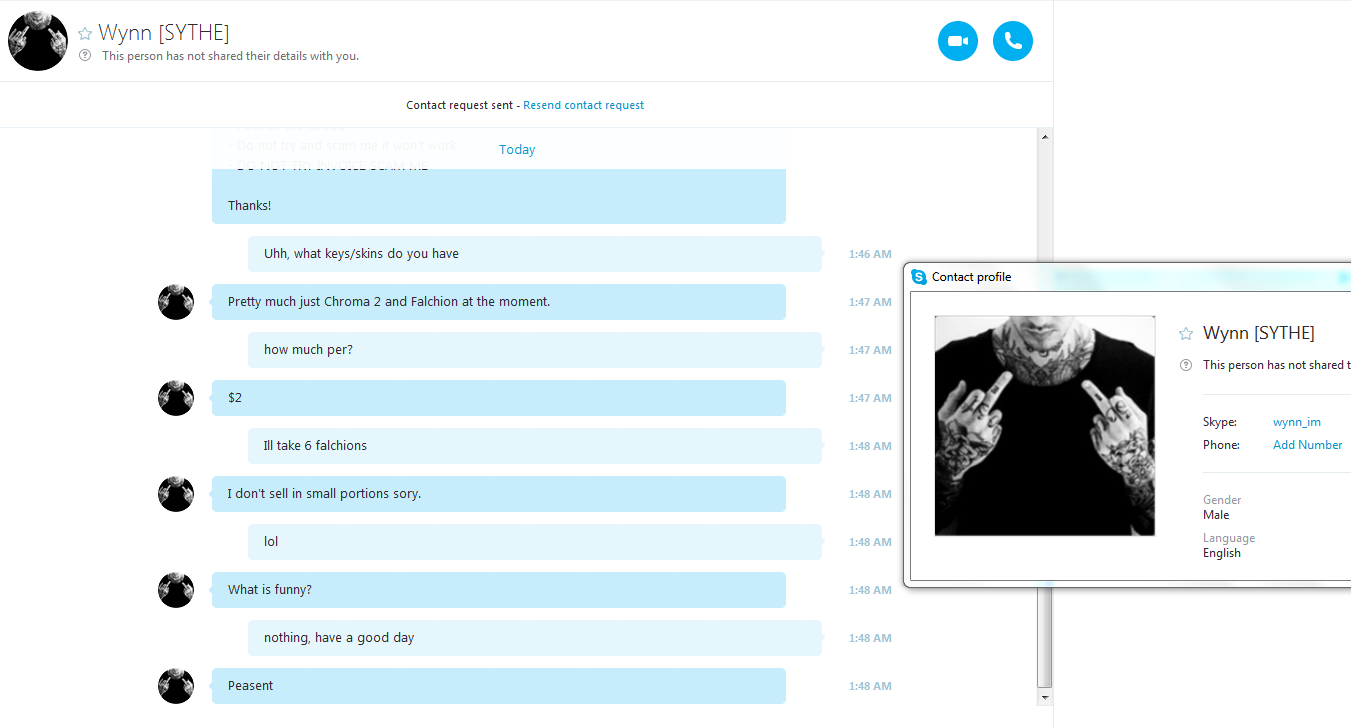Click the 'how much per?' message
This screenshot has width=1351, height=728.
(535, 350)
